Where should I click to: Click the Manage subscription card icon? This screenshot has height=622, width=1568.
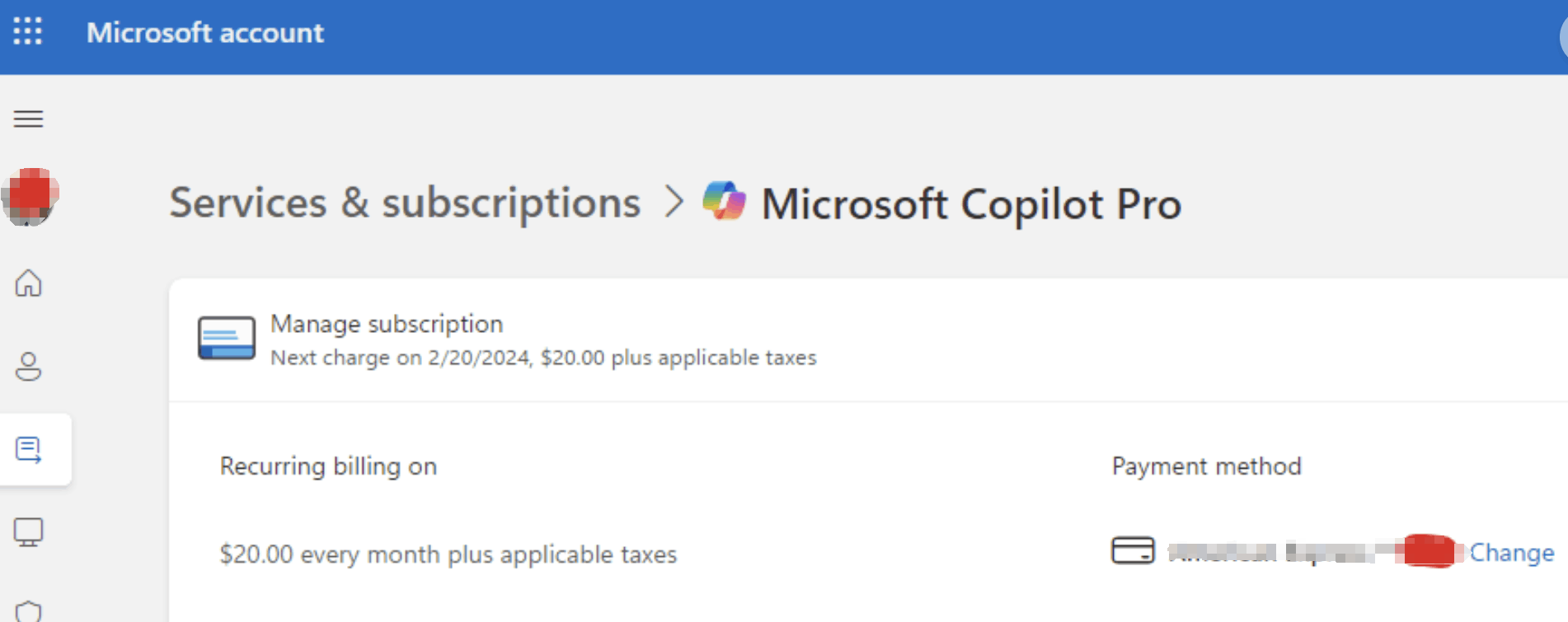coord(226,338)
